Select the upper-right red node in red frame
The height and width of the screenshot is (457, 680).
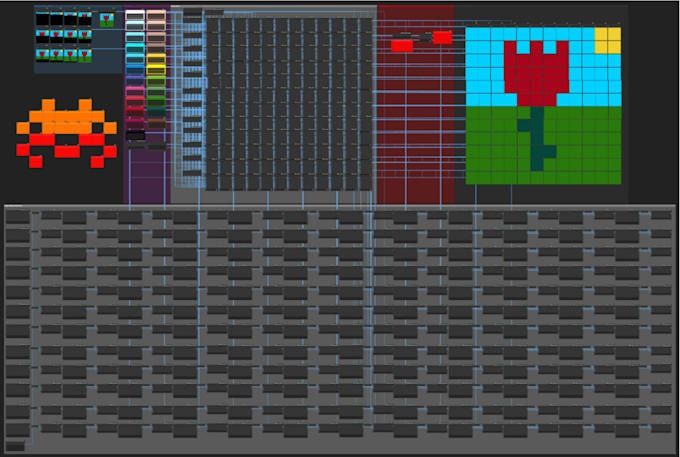coord(442,37)
